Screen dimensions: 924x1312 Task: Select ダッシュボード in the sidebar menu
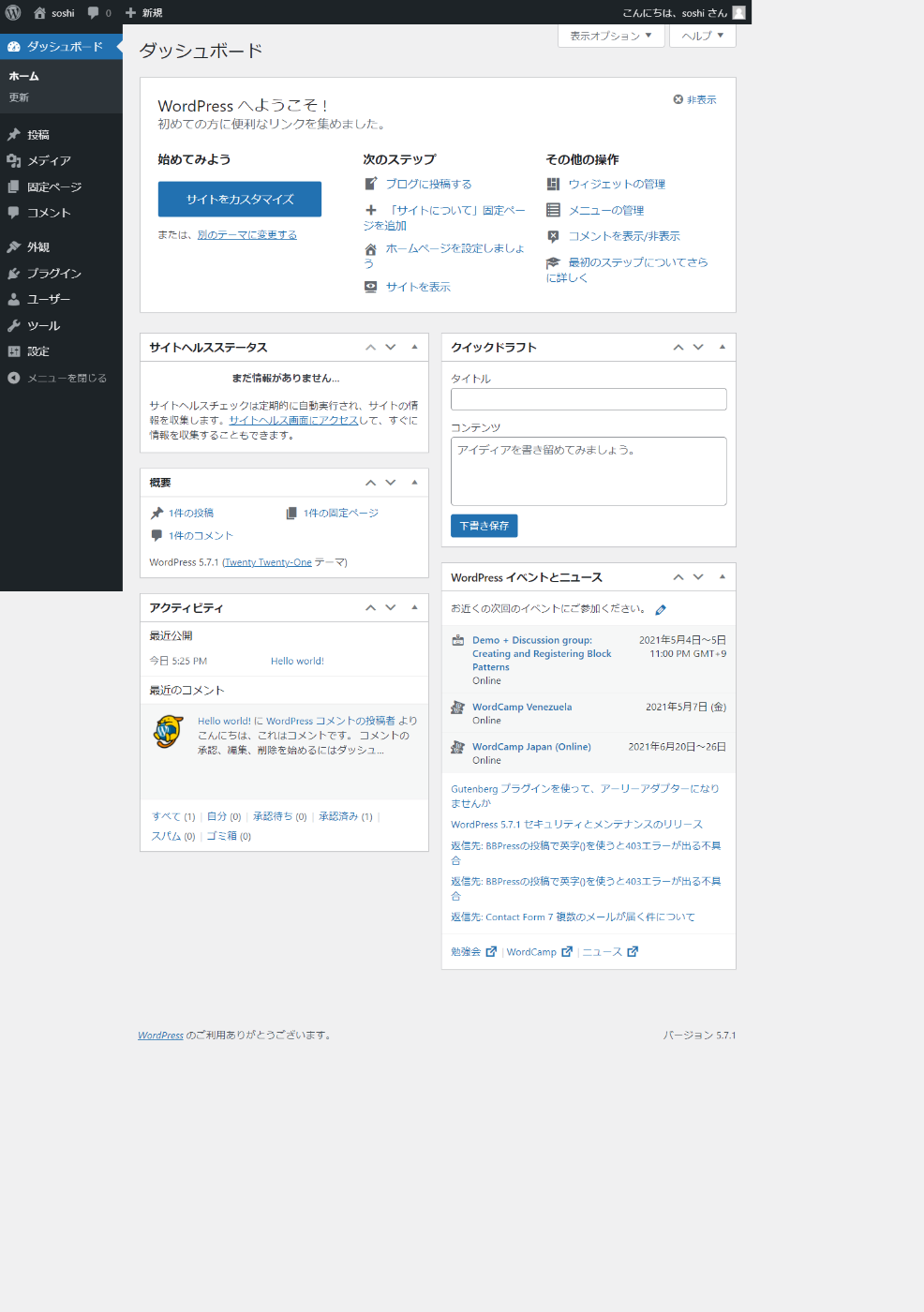61,46
